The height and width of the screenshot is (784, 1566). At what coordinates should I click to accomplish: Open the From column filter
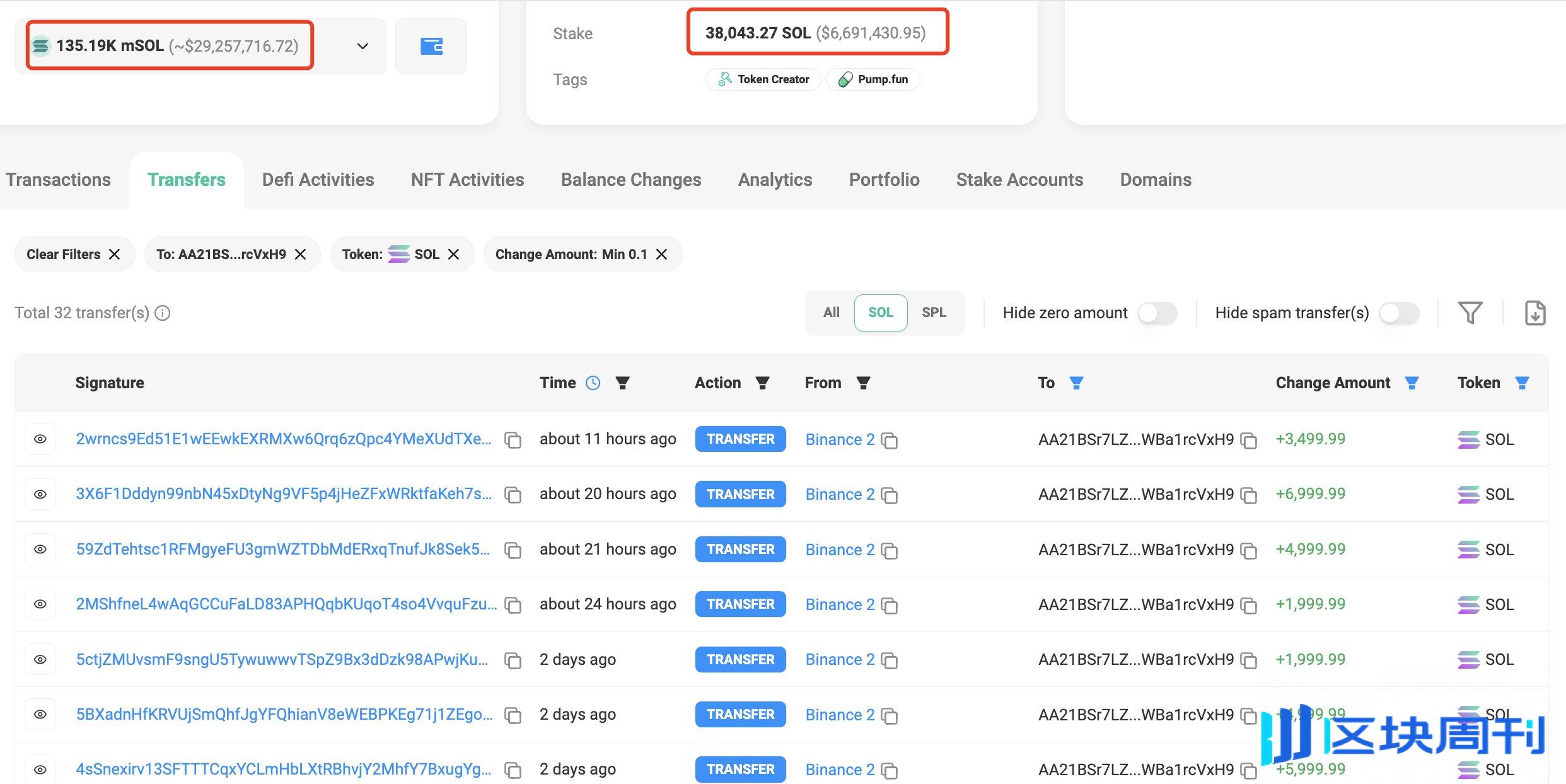pyautogui.click(x=863, y=383)
